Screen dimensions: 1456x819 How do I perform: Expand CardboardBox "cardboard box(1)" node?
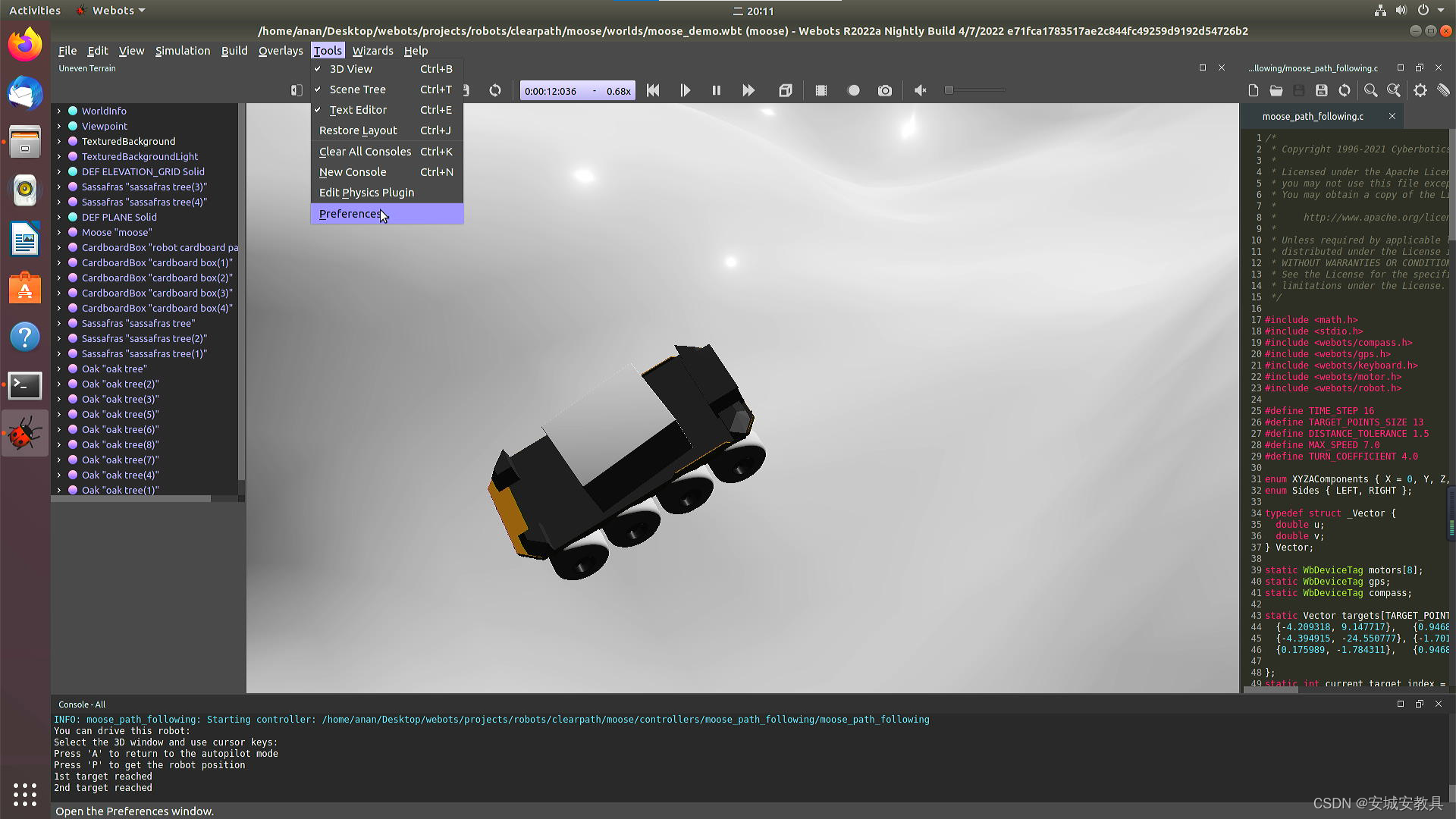[x=59, y=262]
